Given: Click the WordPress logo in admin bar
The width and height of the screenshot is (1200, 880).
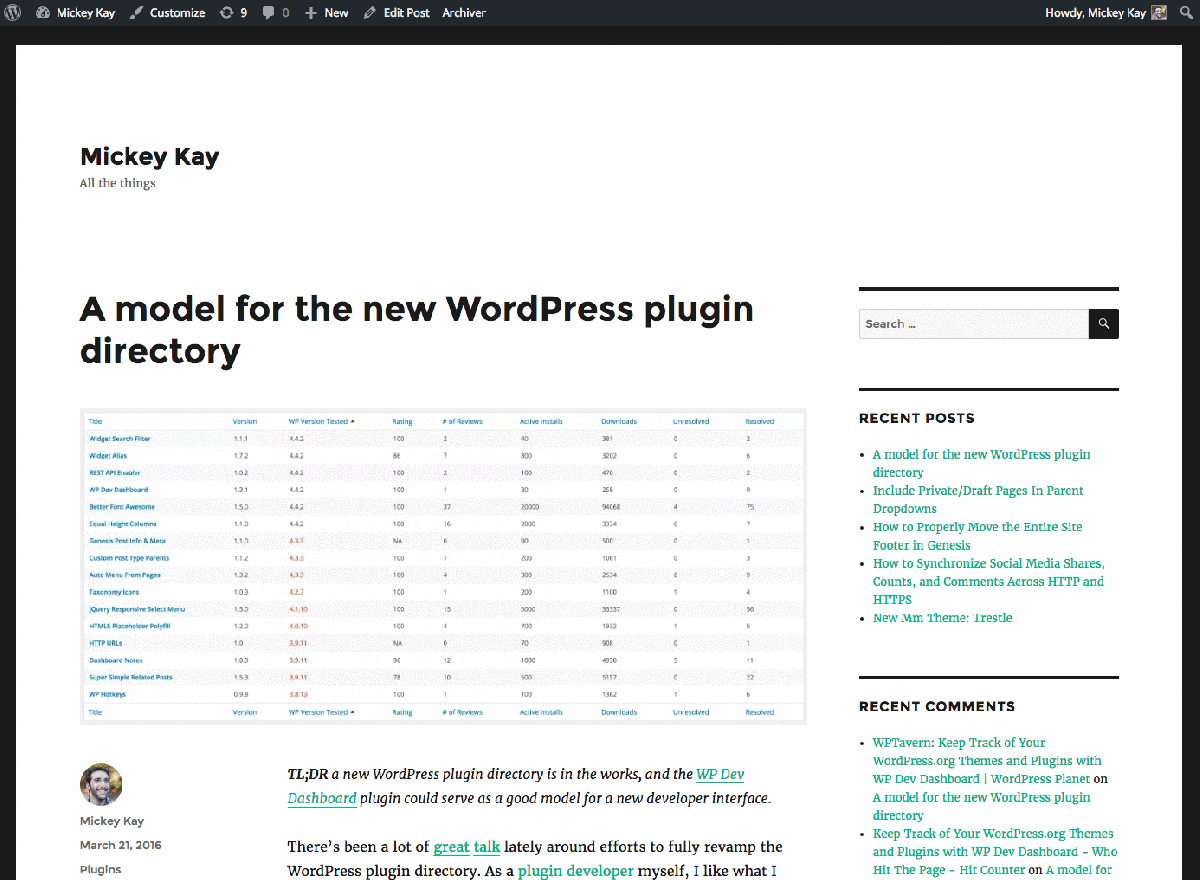Looking at the screenshot, I should [x=13, y=13].
